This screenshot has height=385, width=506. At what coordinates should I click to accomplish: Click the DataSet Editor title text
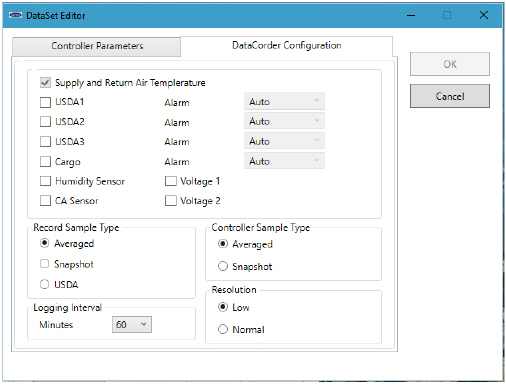(x=56, y=16)
